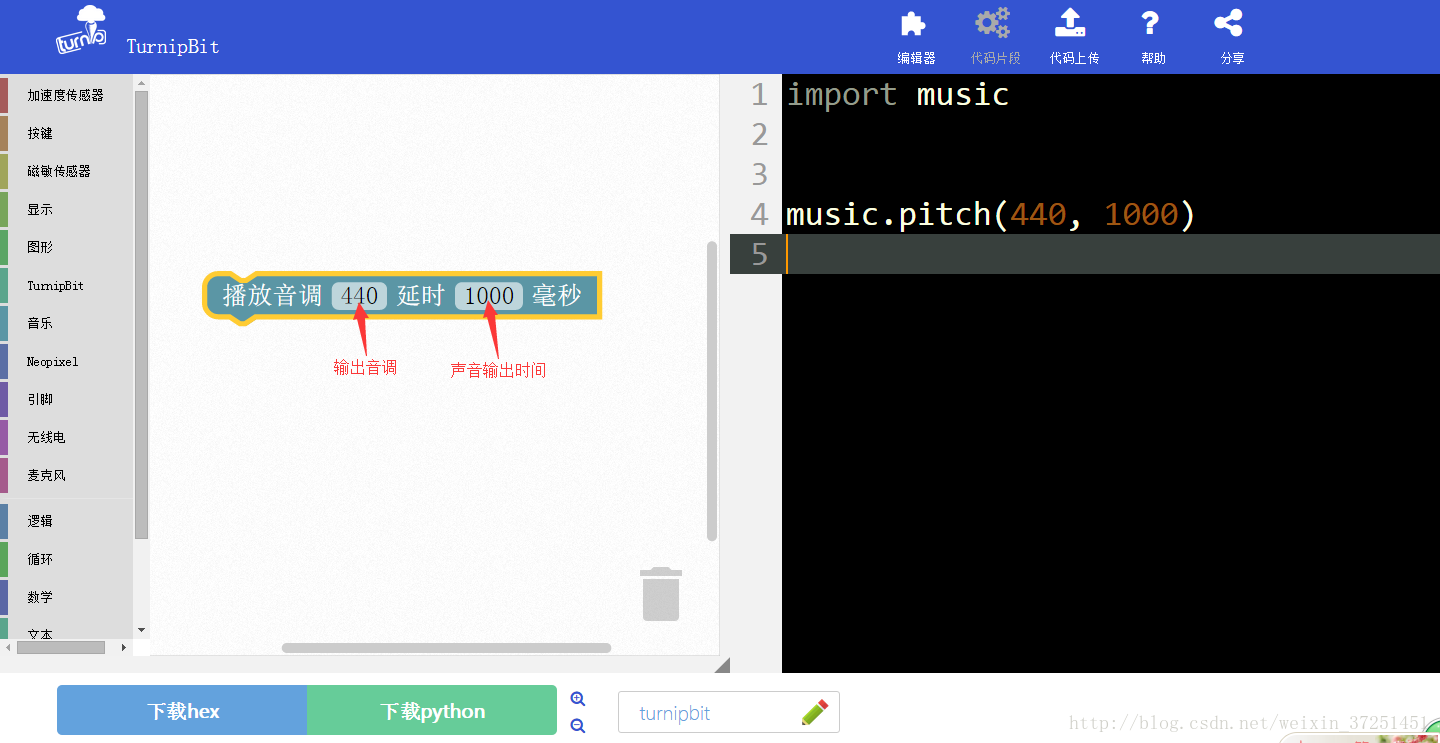Image resolution: width=1440 pixels, height=743 pixels.
Task: Click the category list scroll-down arrow
Action: [141, 630]
